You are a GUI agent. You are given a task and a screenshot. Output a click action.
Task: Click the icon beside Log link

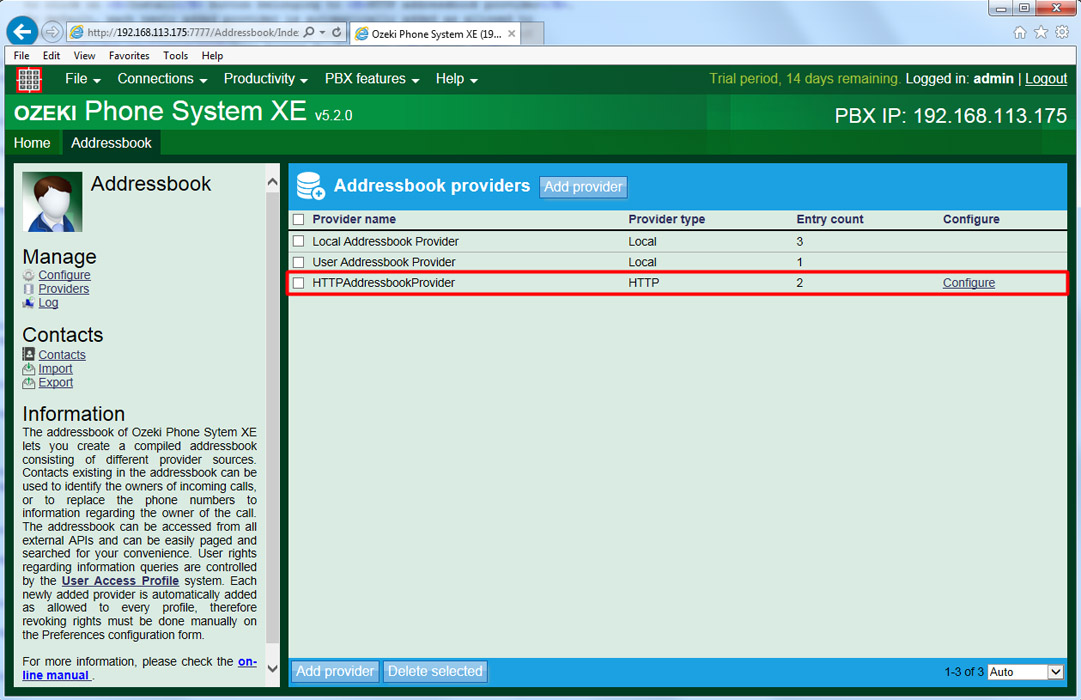pyautogui.click(x=28, y=303)
